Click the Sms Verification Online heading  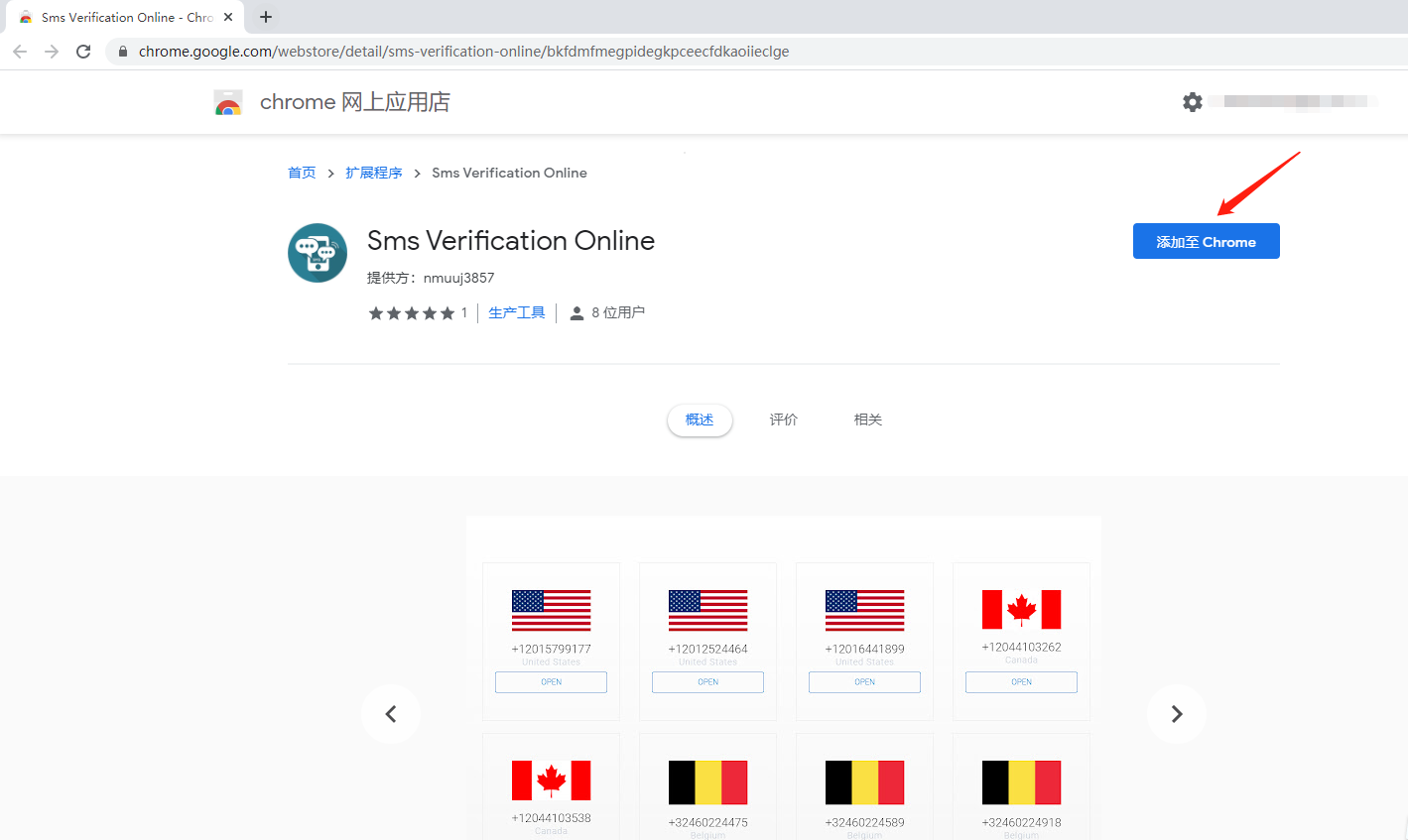(511, 240)
